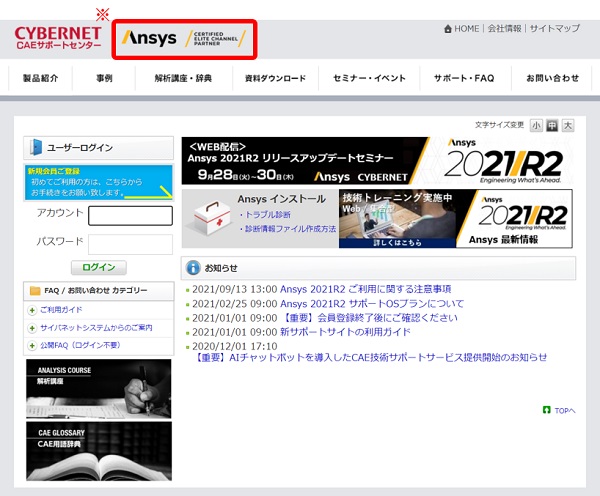Open the Ansys 2021R2 release update seminar banner
Viewport: 600px width, 496px height.
point(377,161)
